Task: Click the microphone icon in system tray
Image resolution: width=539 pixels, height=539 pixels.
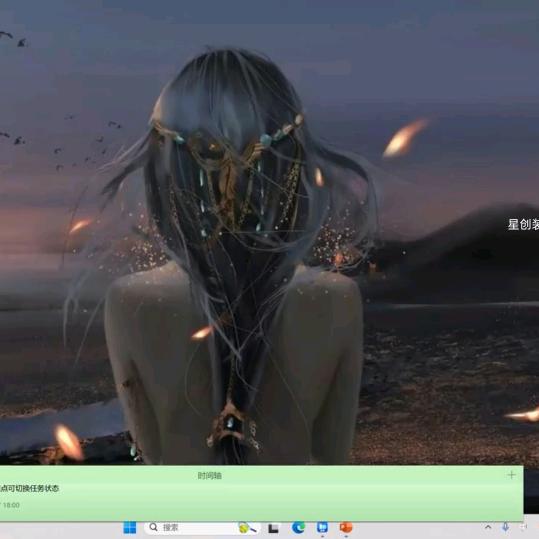Action: (506, 527)
